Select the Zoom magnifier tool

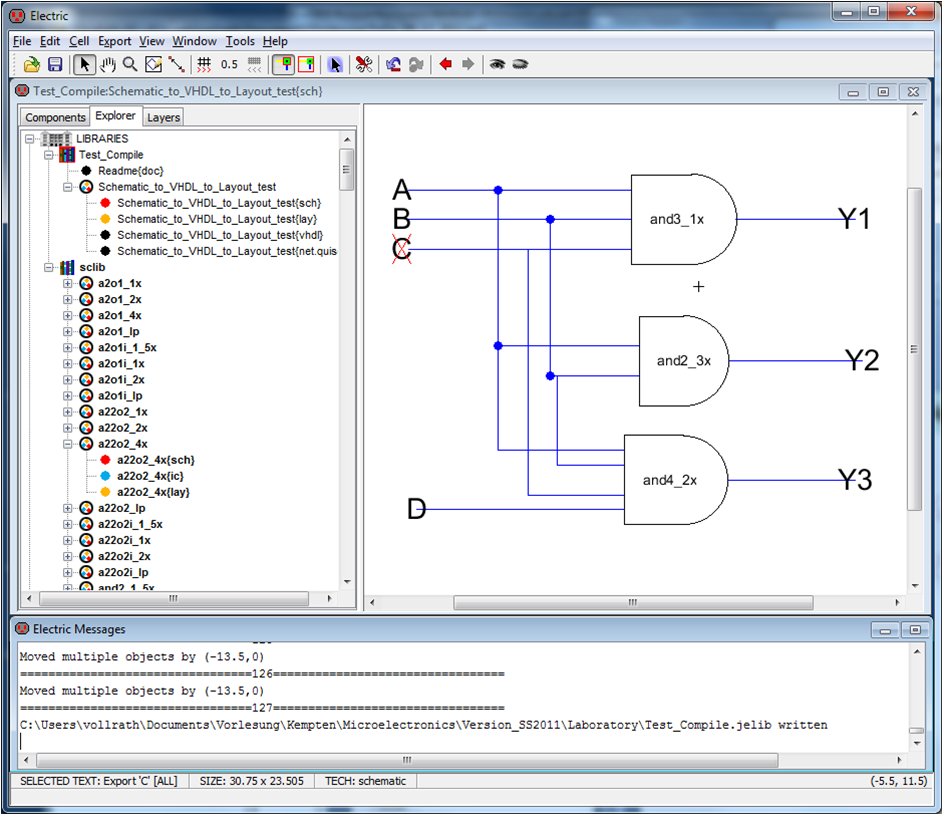[130, 64]
